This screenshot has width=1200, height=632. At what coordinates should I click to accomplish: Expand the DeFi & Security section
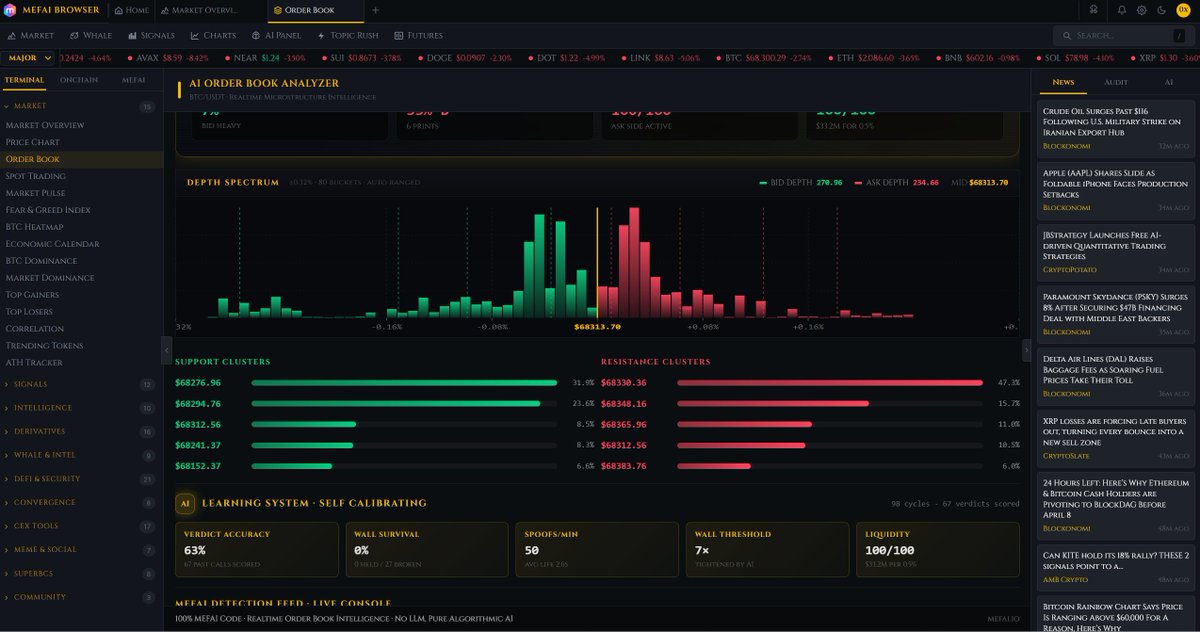click(x=81, y=479)
